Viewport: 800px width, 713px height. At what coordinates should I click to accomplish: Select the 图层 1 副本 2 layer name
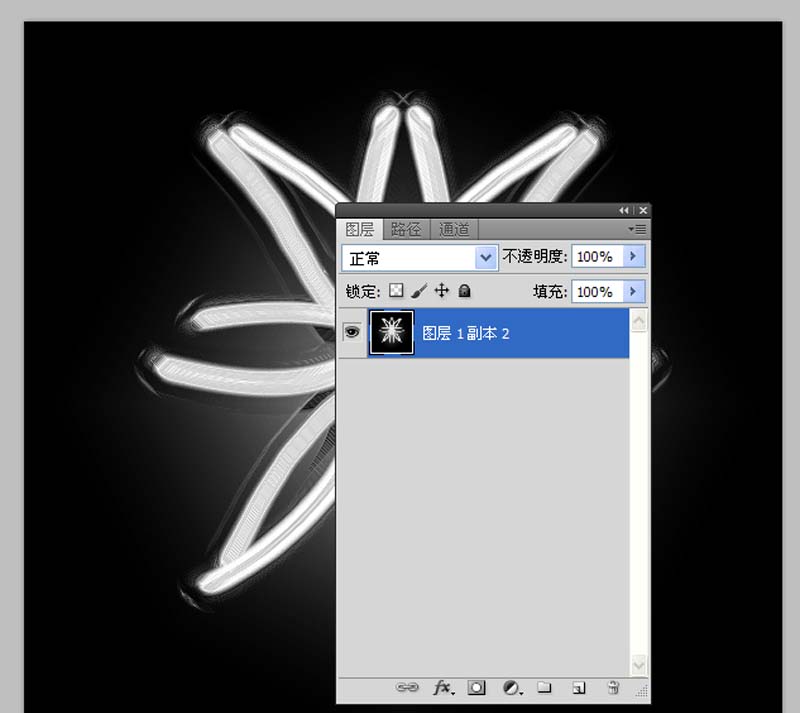point(466,334)
